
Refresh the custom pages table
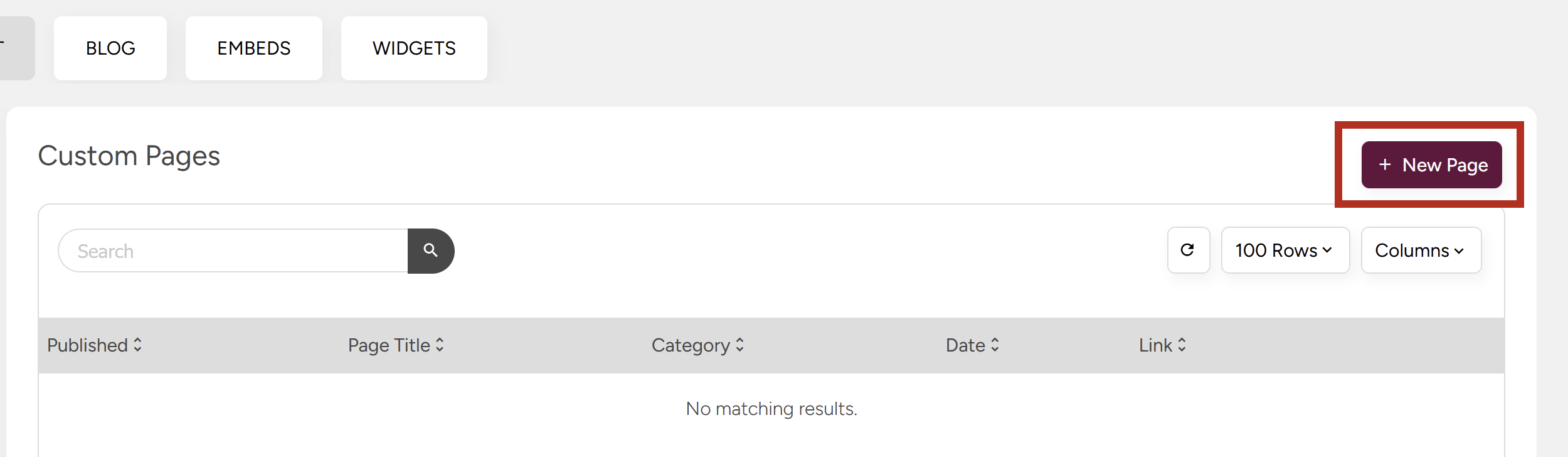pyautogui.click(x=1188, y=250)
